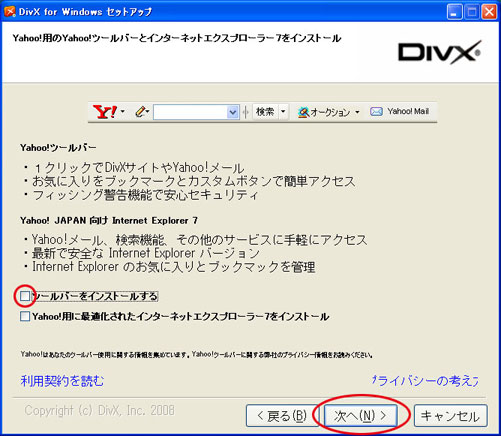Click the Copyright (c) DivX, Inc. 2008 text
Image resolution: width=501 pixels, height=436 pixels.
tap(99, 410)
